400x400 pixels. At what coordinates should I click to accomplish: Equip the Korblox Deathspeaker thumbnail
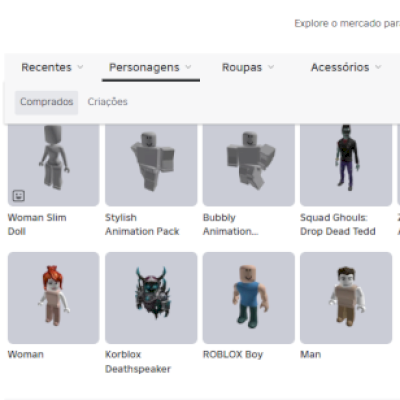pyautogui.click(x=151, y=298)
